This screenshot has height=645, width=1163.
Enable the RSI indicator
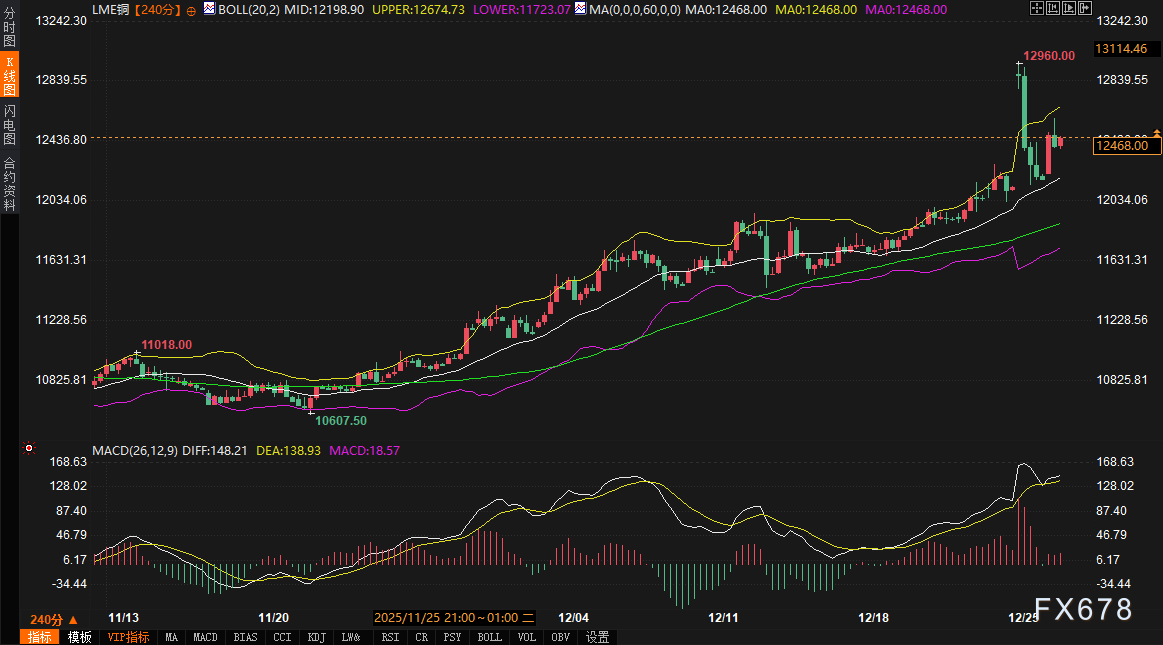coord(390,637)
